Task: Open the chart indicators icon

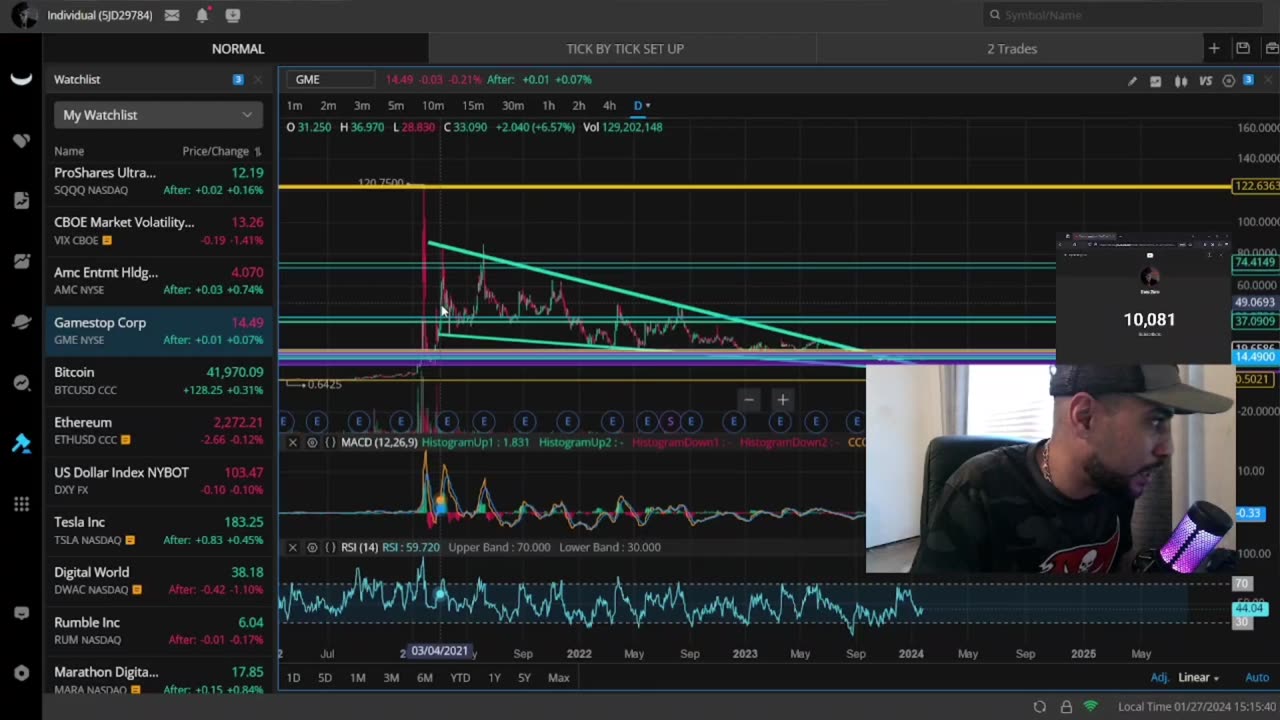Action: tap(1155, 81)
